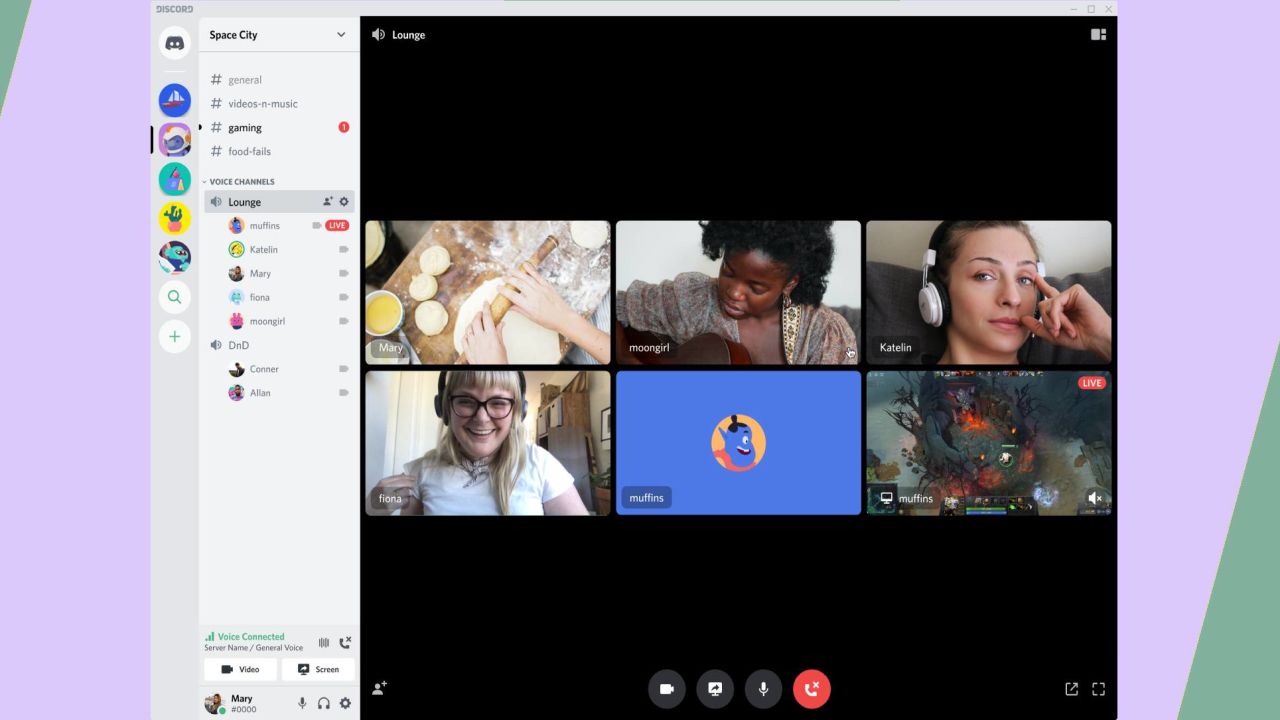Screen dimensions: 1280x720
Task: Pop out the call window
Action: click(1072, 689)
